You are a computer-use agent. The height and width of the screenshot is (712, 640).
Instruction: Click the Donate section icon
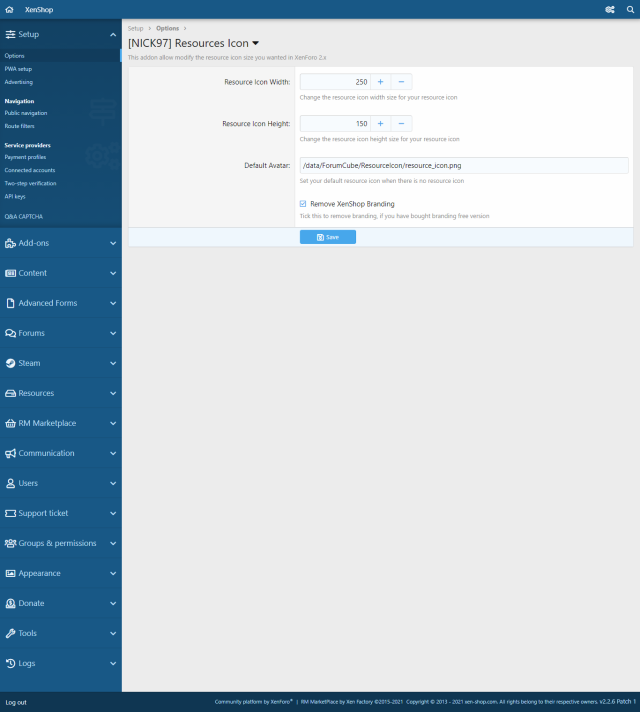(10, 603)
